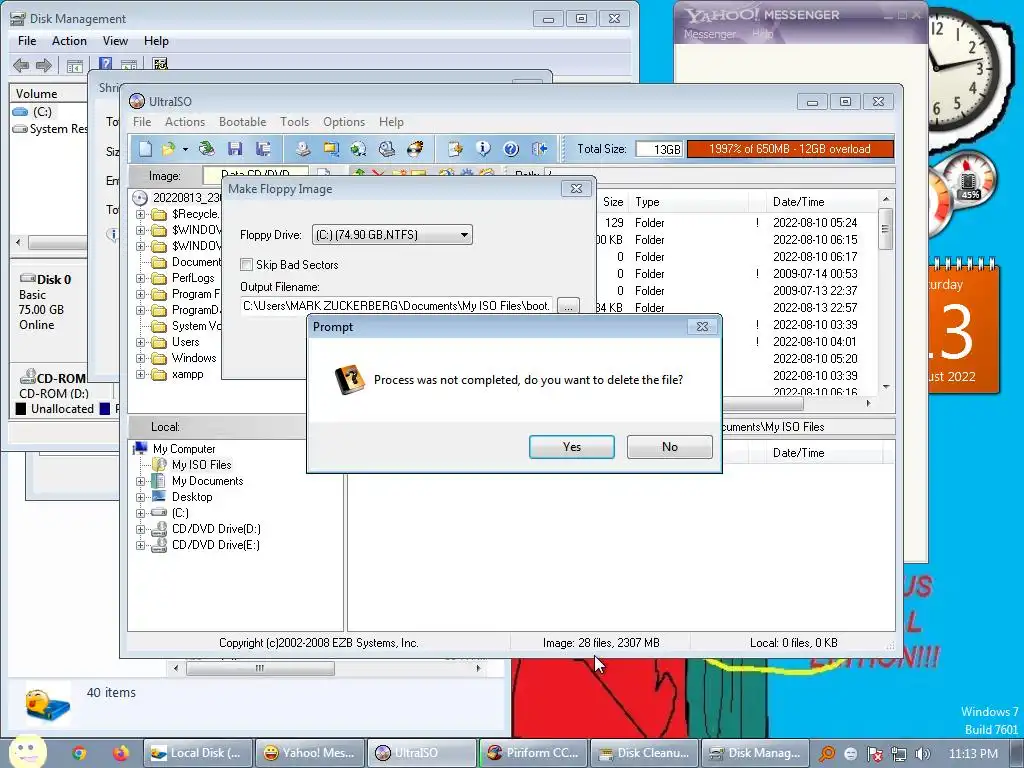The height and width of the screenshot is (768, 1024).
Task: Click the Burn CD/DVD Image flame icon
Action: pyautogui.click(x=415, y=149)
